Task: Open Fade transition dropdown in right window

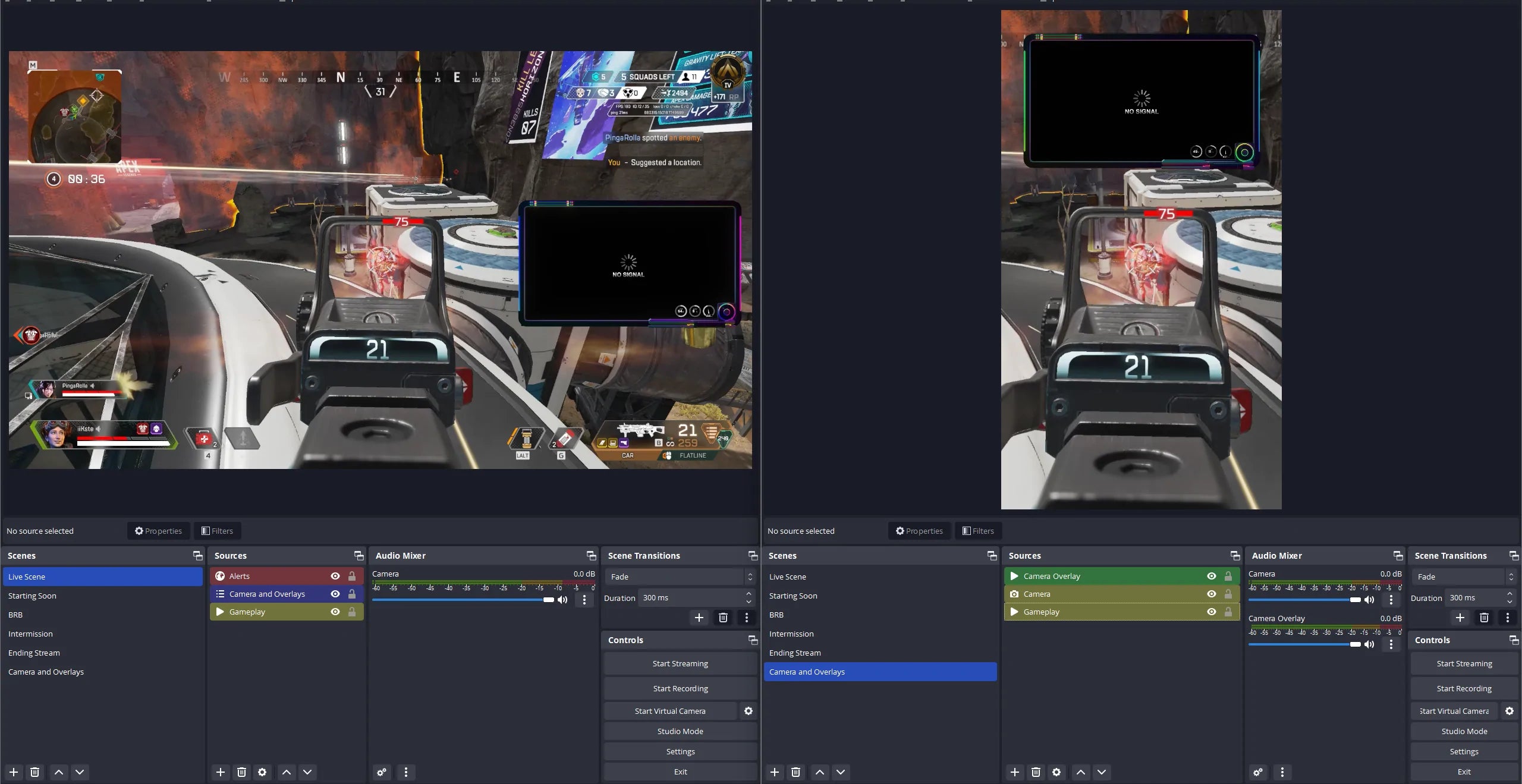Action: (1464, 577)
